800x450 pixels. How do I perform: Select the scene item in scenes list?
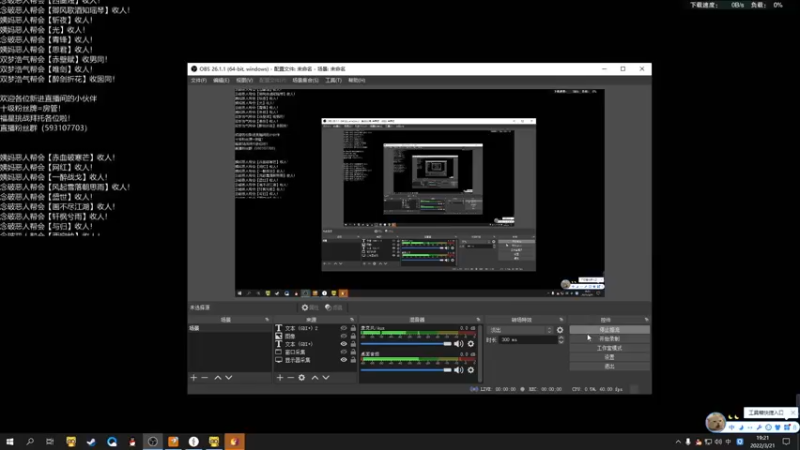coord(230,328)
